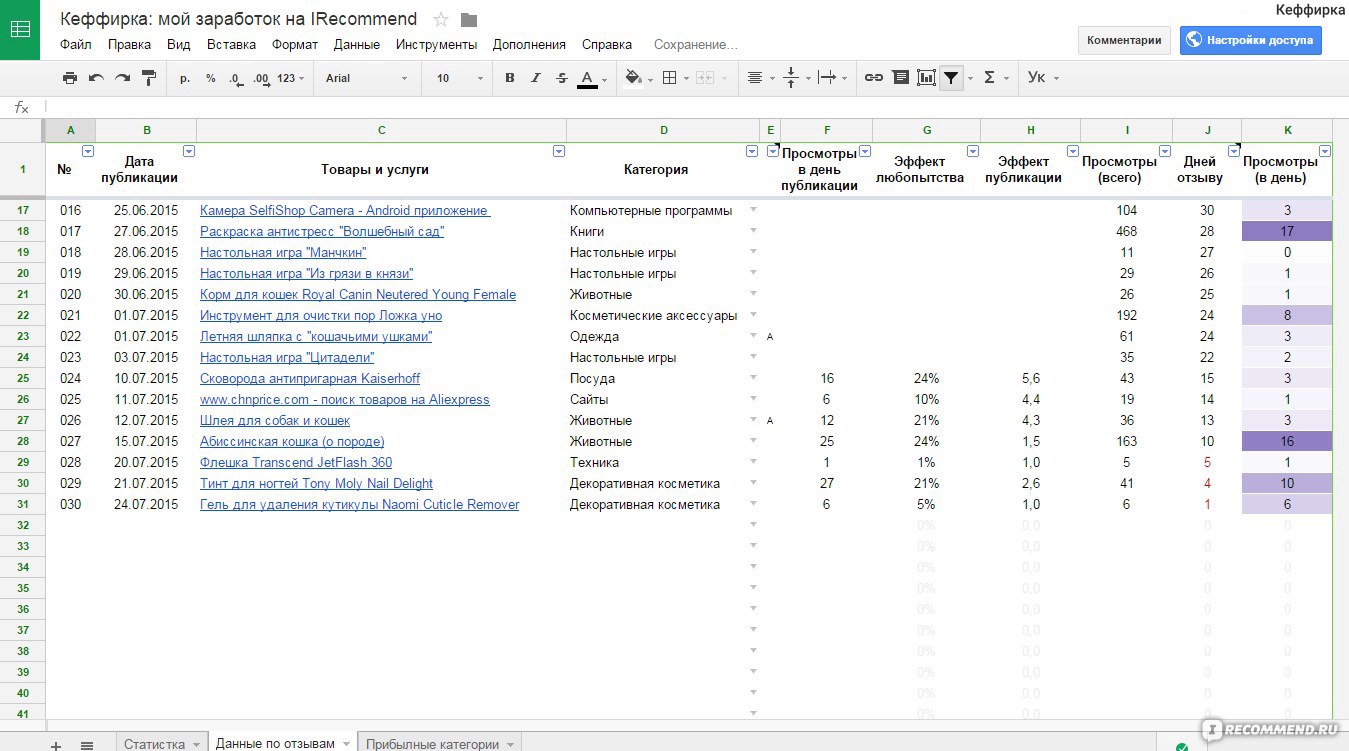
Task: Select purple cell with value 17
Action: tap(1287, 231)
